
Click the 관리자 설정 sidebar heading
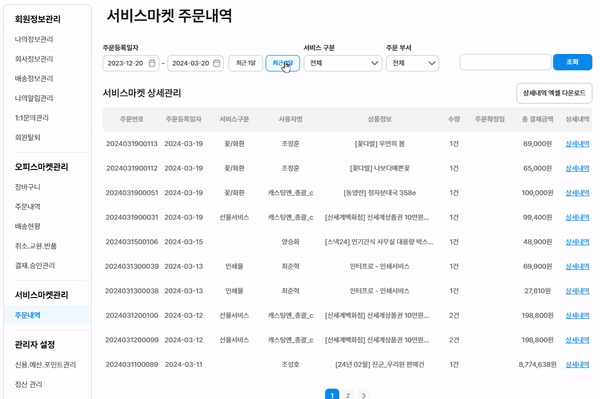pos(34,345)
